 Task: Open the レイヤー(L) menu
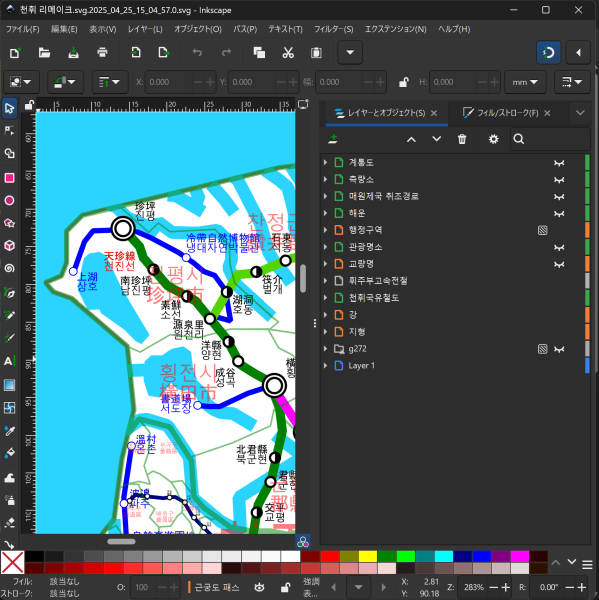point(145,29)
